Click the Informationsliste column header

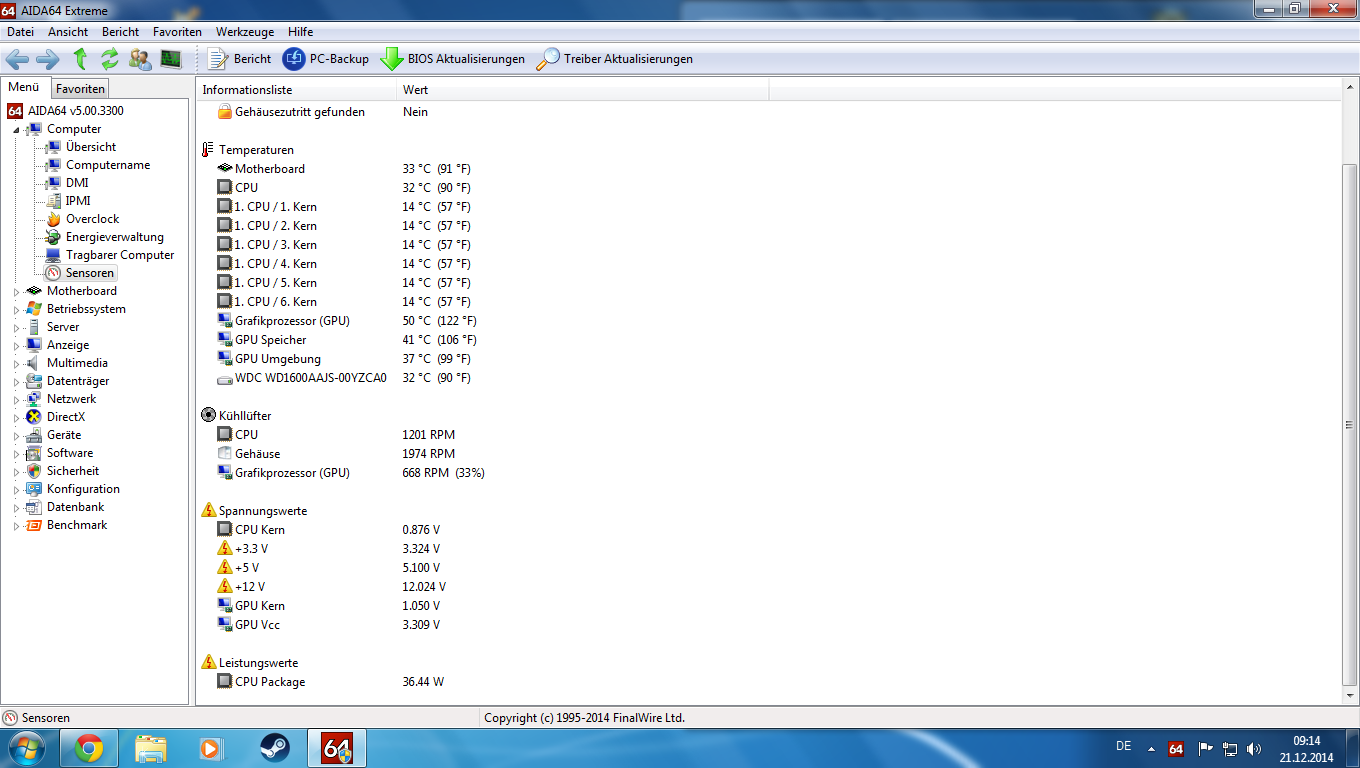point(297,90)
